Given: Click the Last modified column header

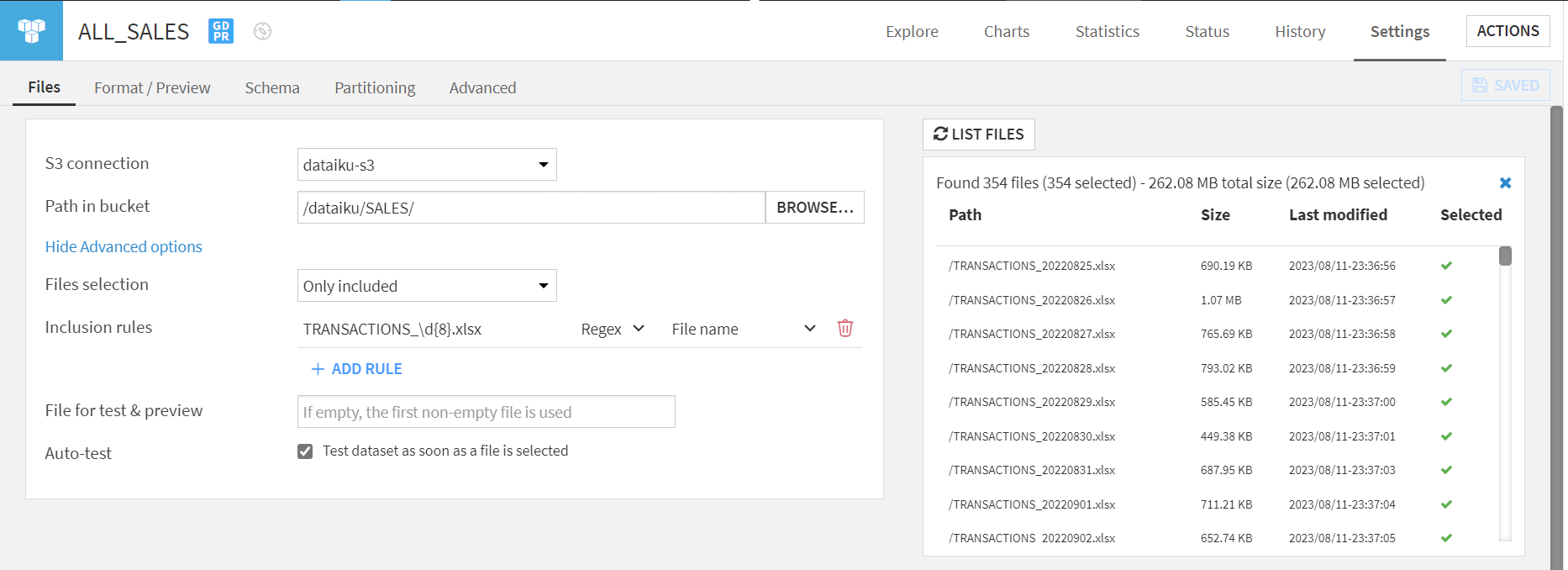Looking at the screenshot, I should pyautogui.click(x=1338, y=215).
